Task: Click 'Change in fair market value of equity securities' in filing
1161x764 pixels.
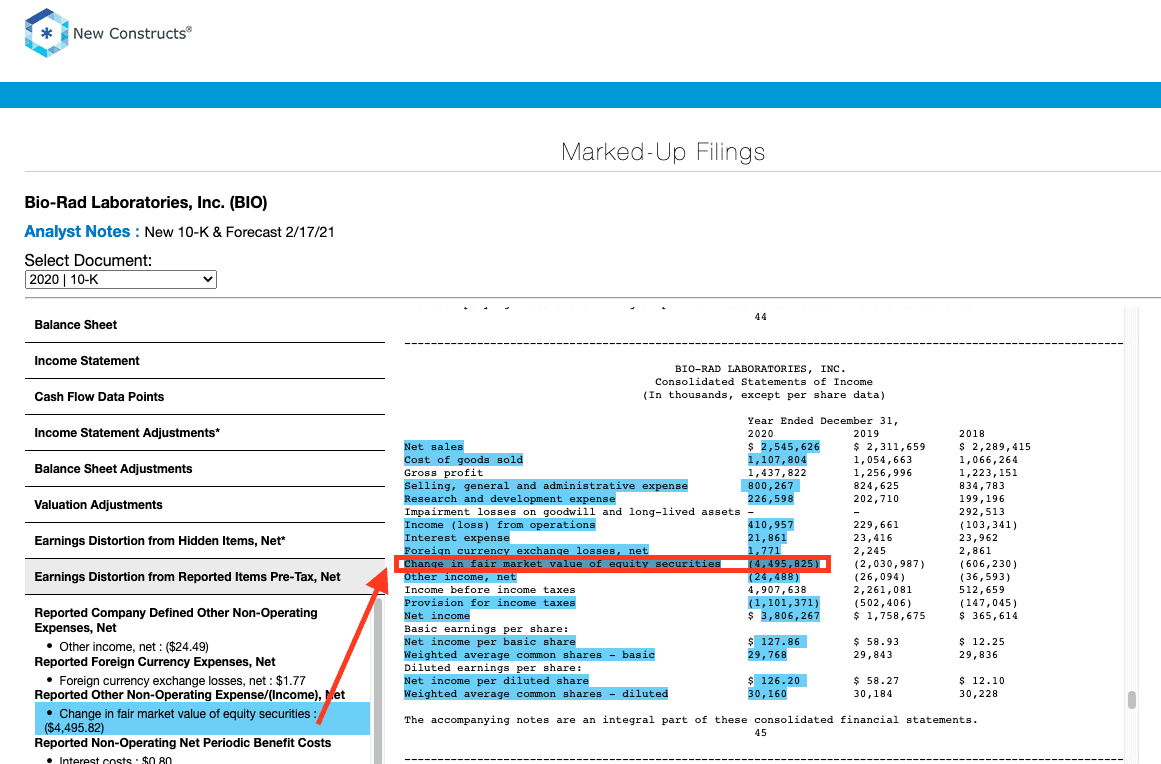Action: coord(562,564)
